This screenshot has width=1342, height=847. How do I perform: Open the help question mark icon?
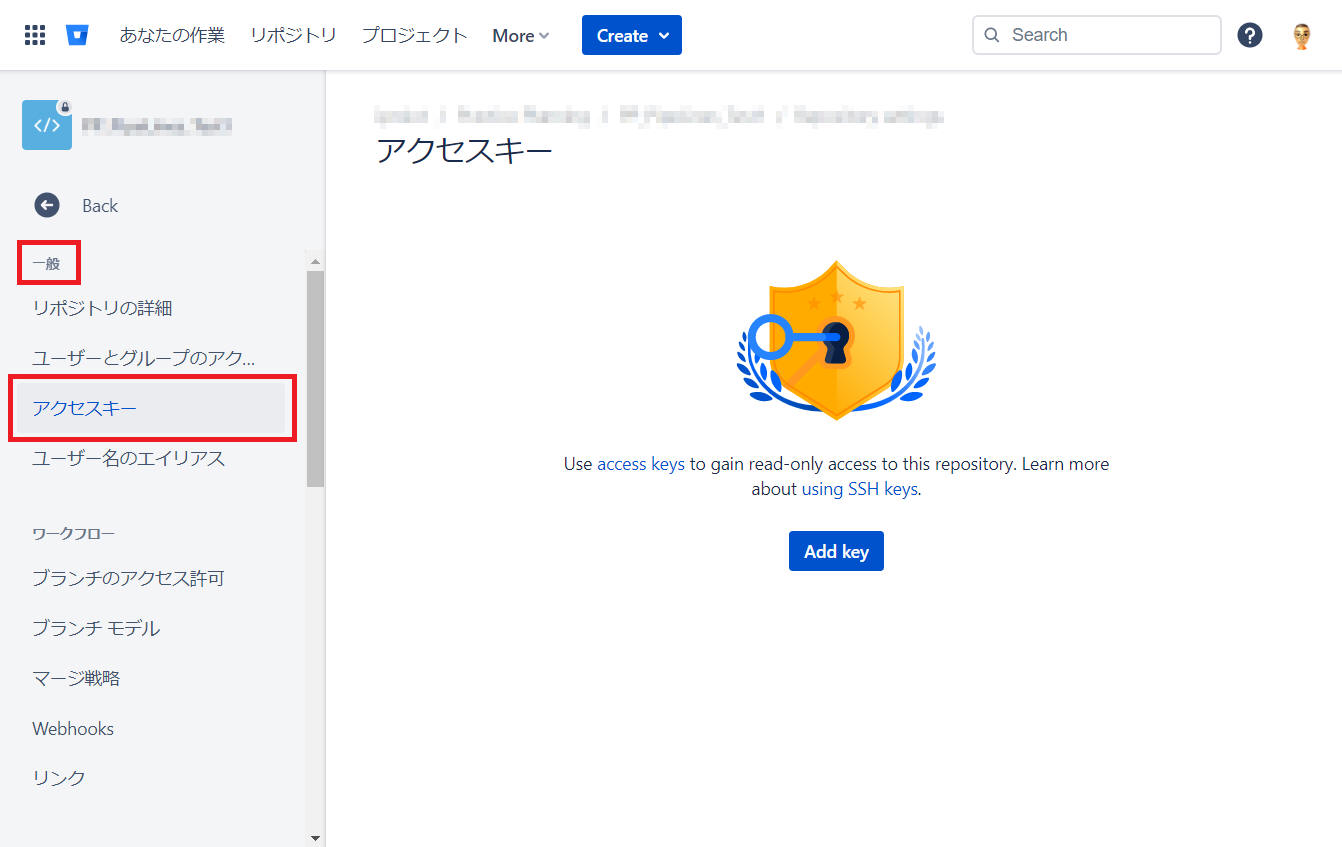coord(1249,35)
